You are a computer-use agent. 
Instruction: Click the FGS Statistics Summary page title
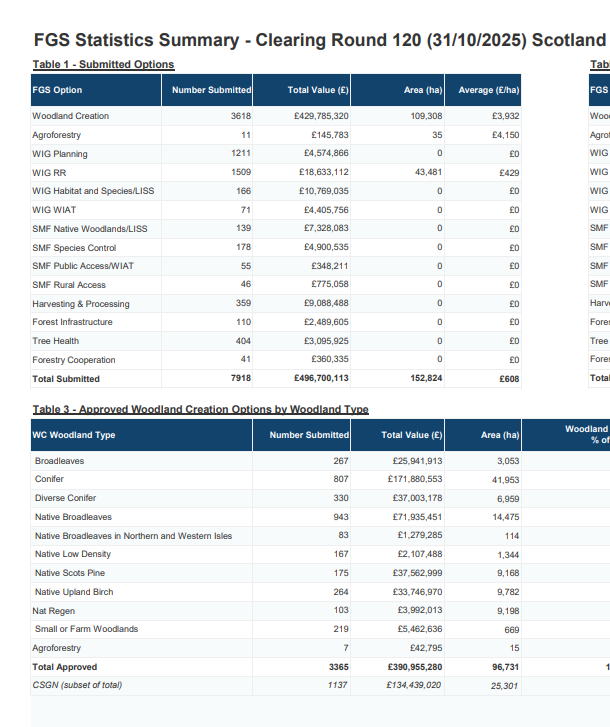tap(319, 41)
